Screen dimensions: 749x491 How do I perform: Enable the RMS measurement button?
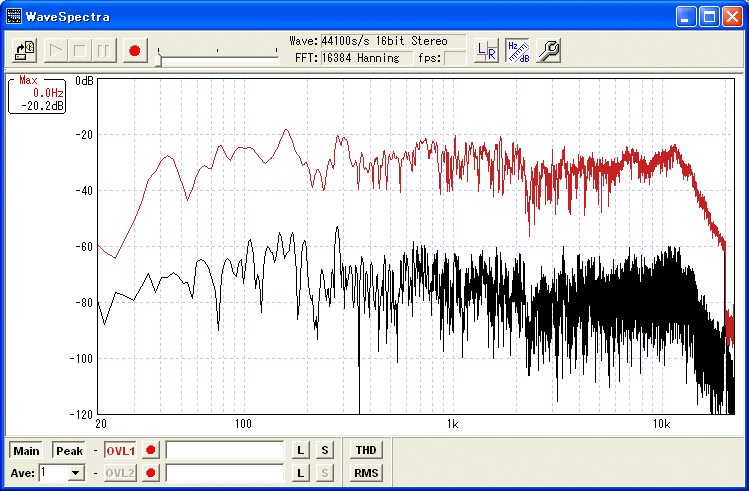click(x=365, y=473)
